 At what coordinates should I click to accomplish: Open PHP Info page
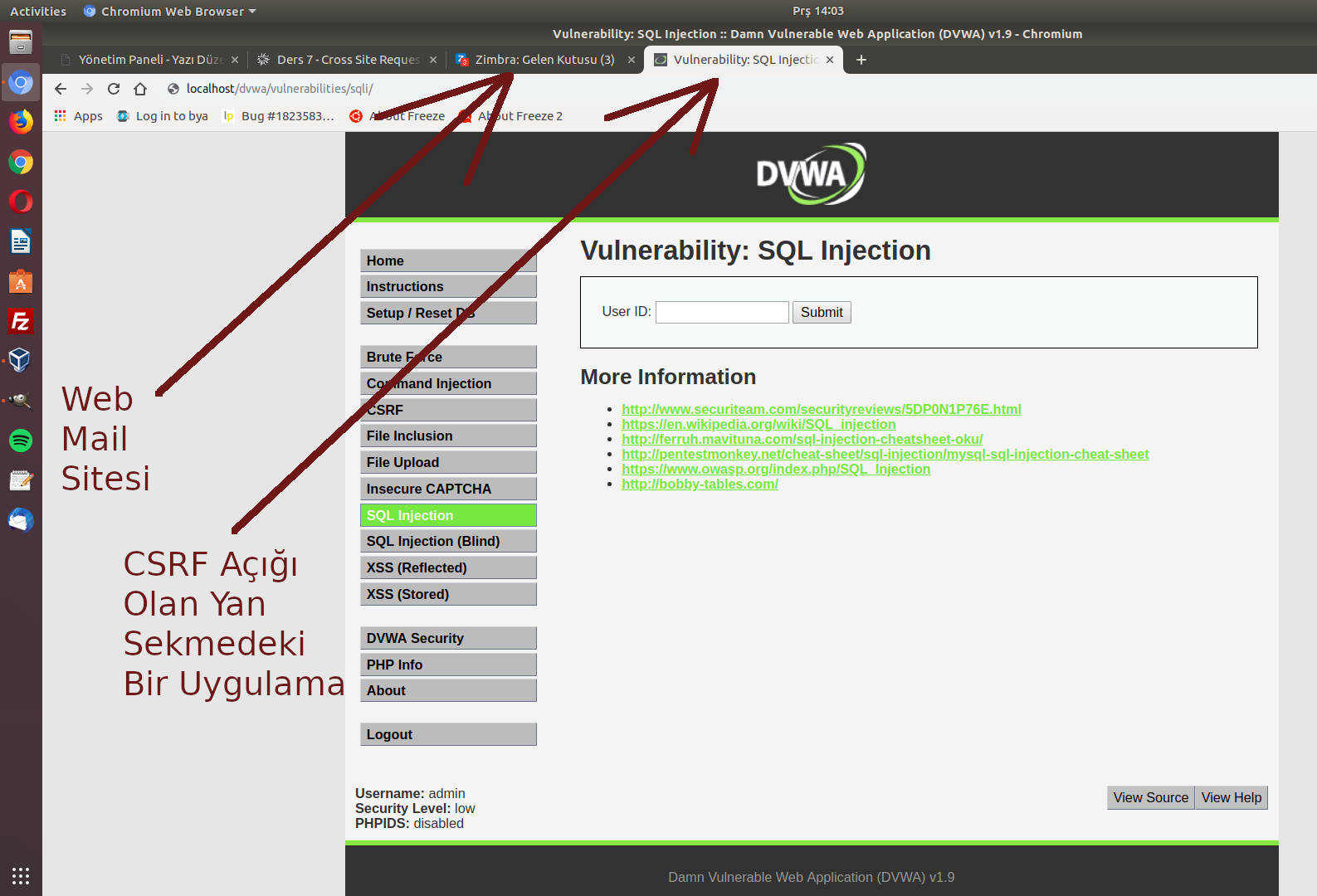(448, 665)
